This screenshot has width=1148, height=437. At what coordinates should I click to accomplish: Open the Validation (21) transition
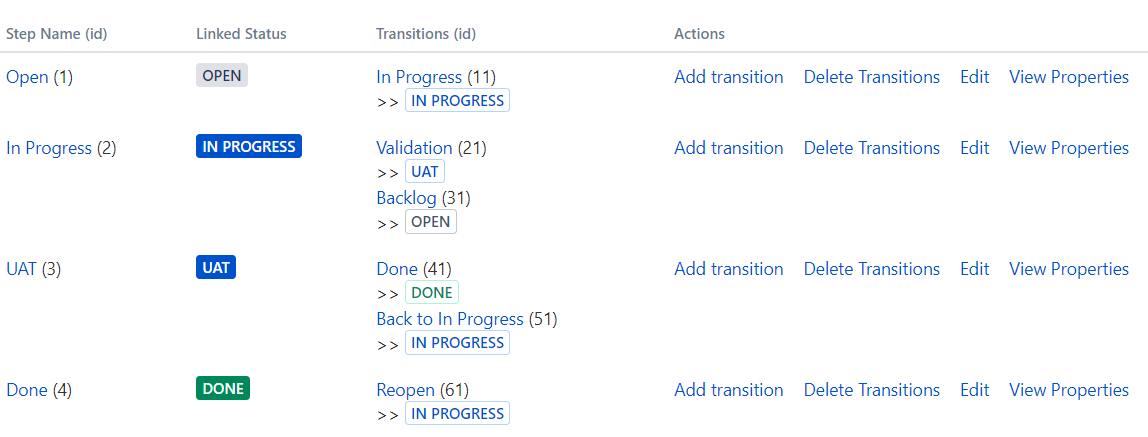414,148
